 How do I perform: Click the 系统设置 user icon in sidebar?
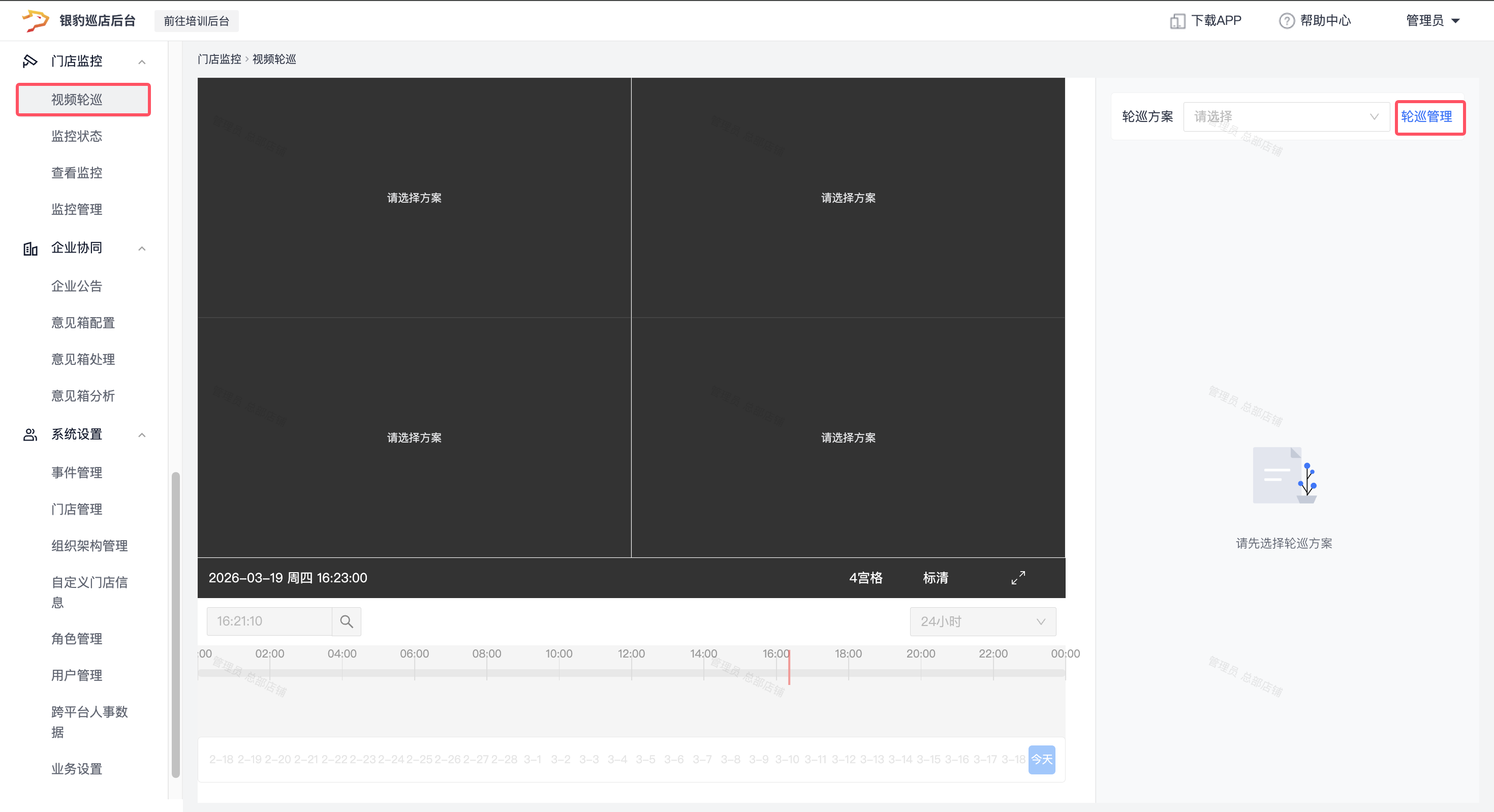(x=30, y=434)
